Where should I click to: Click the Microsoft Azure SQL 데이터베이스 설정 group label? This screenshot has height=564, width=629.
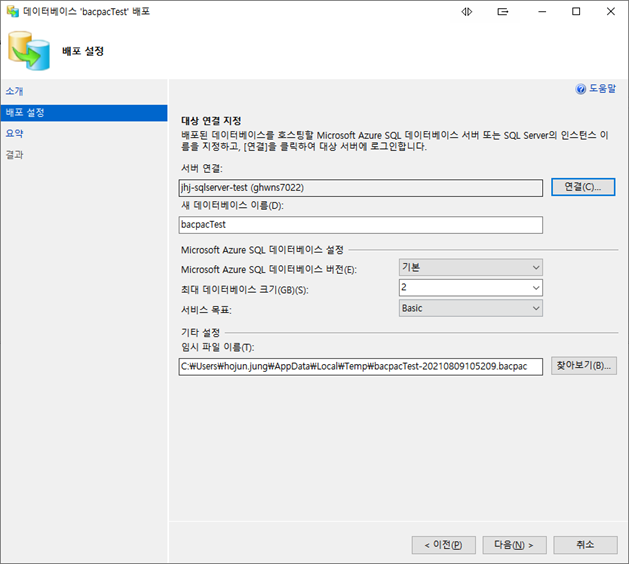coord(262,250)
